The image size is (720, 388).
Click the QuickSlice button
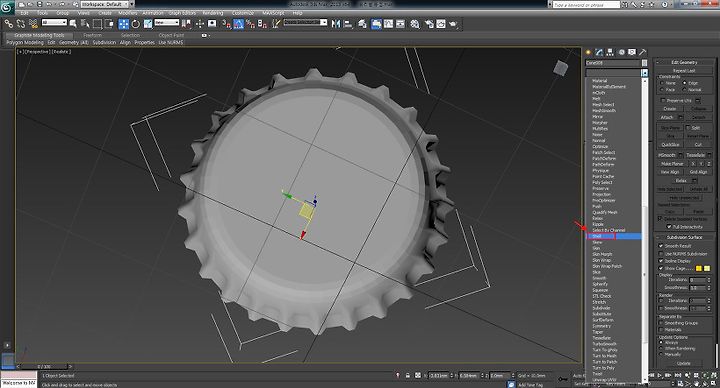click(670, 145)
